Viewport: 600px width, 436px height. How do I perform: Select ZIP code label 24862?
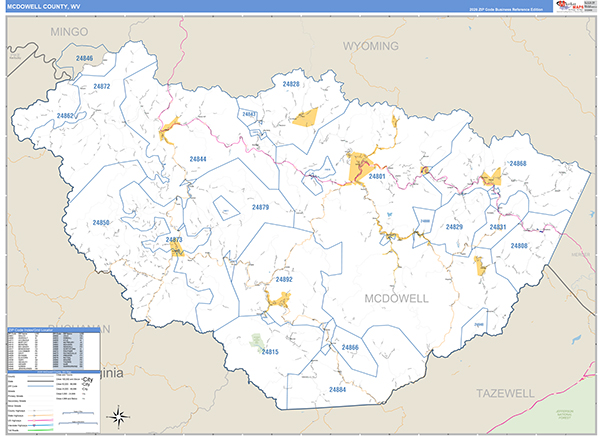(65, 116)
